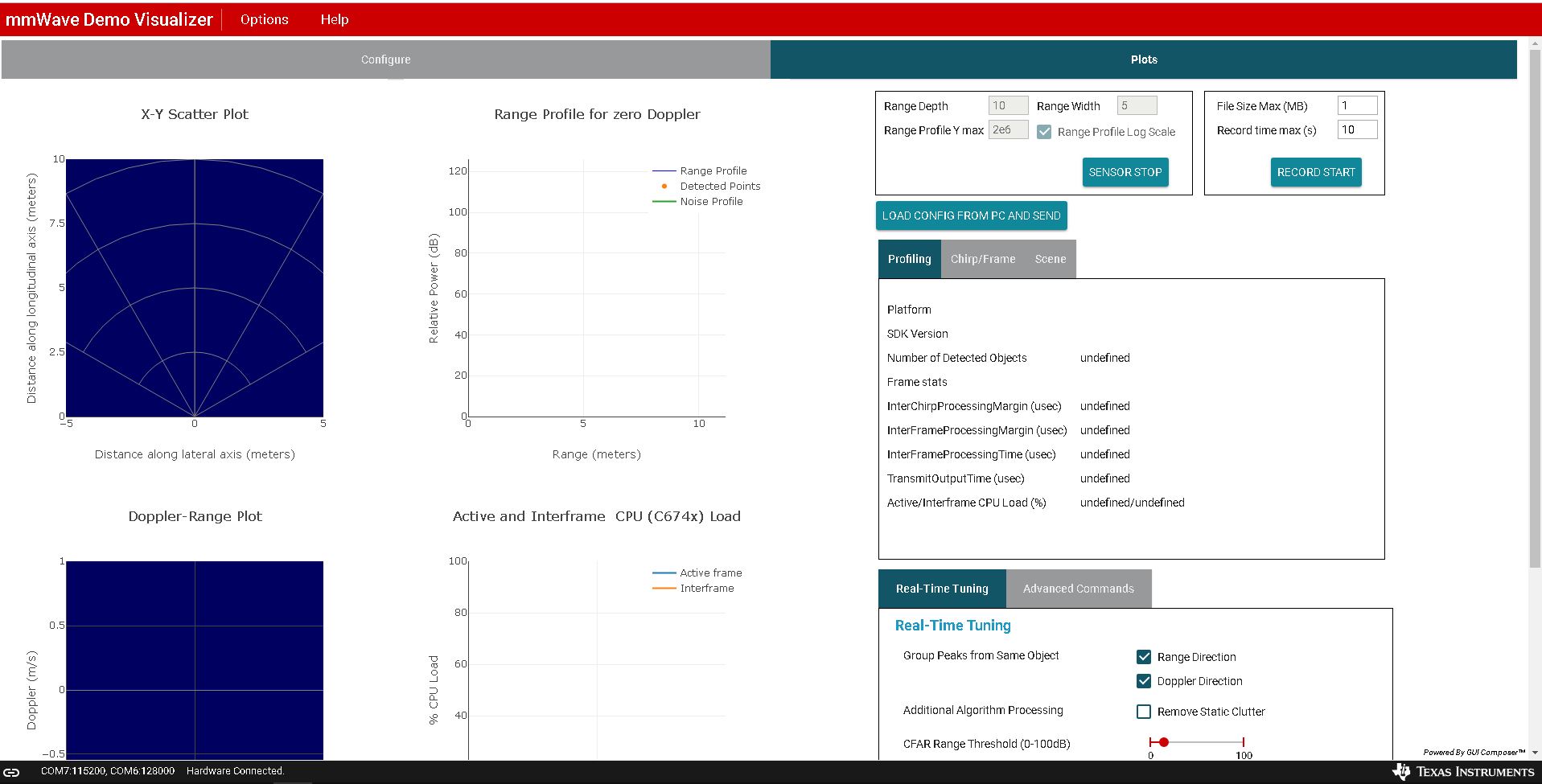
Task: Click the Powered By GUI Composer text
Action: [x=1474, y=753]
